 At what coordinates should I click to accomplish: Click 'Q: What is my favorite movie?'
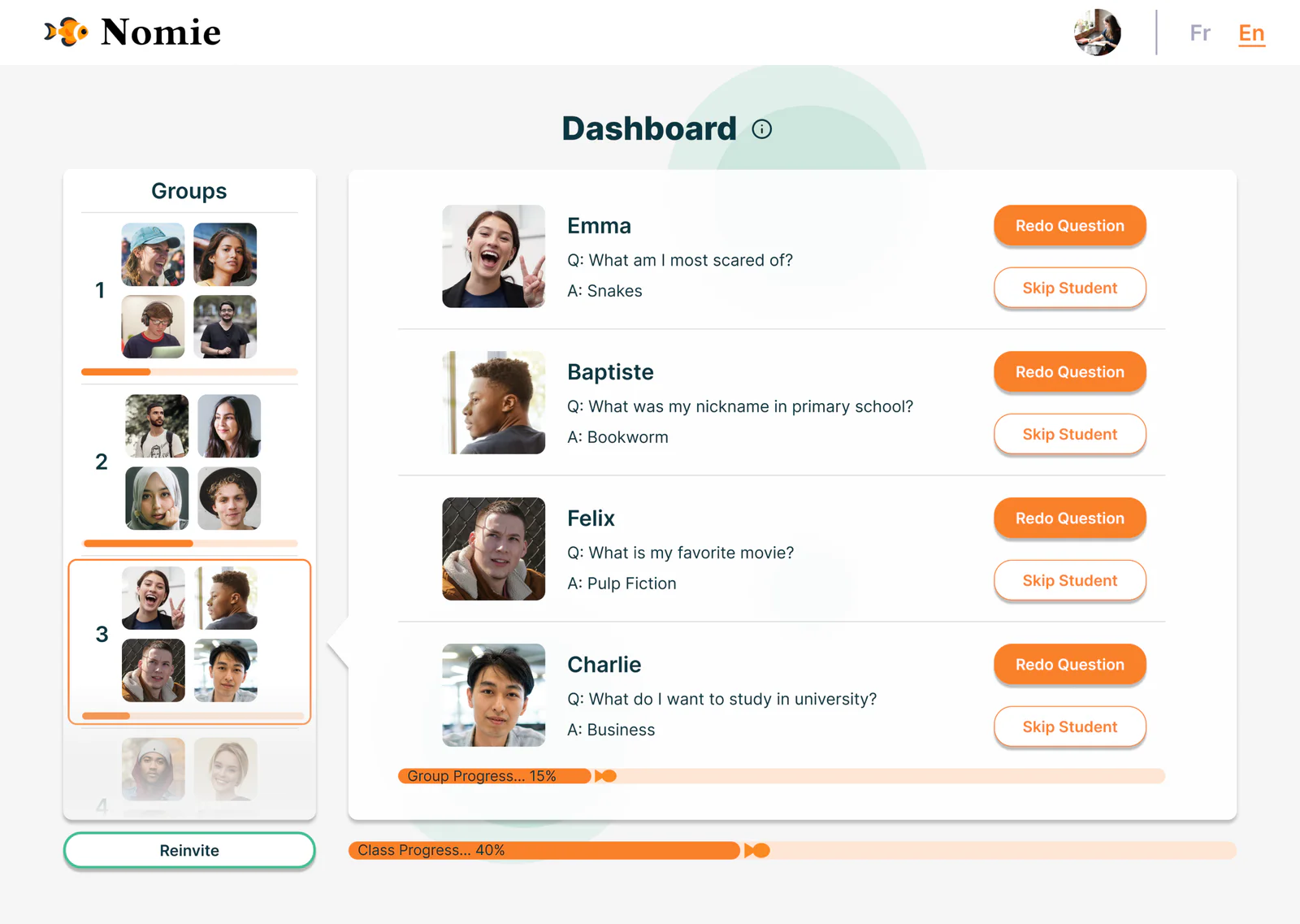click(x=680, y=553)
